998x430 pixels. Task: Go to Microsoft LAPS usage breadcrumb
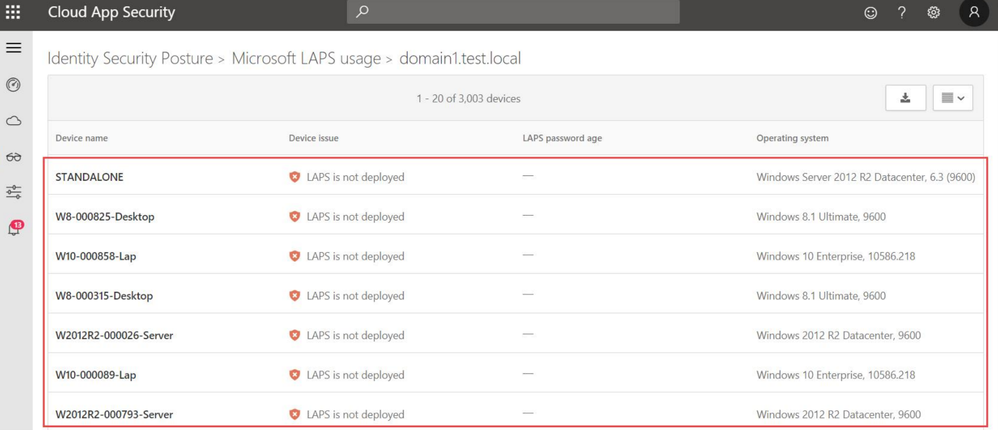pyautogui.click(x=306, y=59)
